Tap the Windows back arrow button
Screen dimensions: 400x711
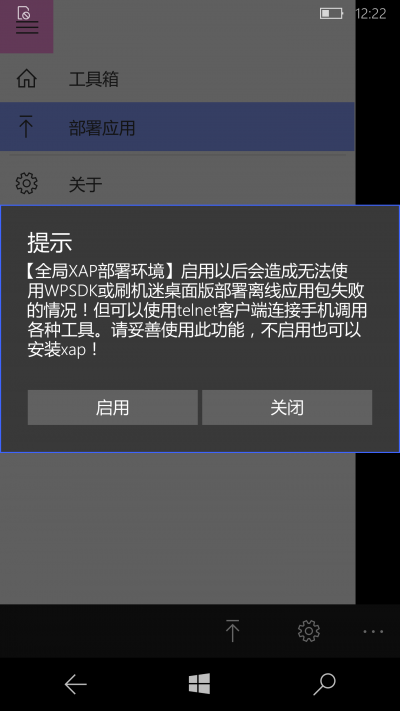[75, 684]
